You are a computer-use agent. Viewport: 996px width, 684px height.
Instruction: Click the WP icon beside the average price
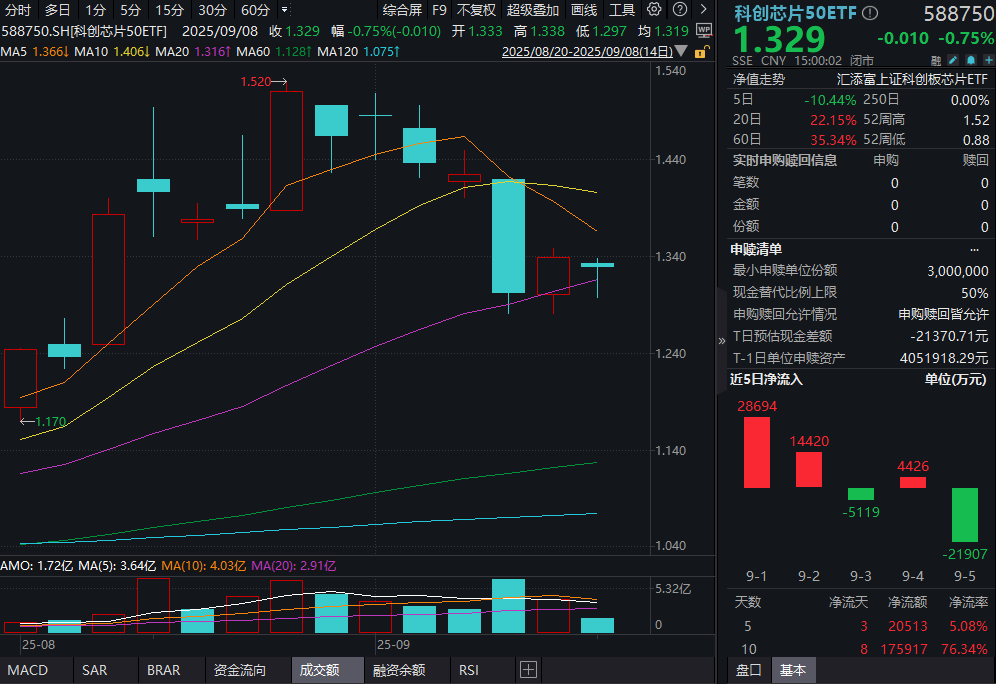coord(704,30)
